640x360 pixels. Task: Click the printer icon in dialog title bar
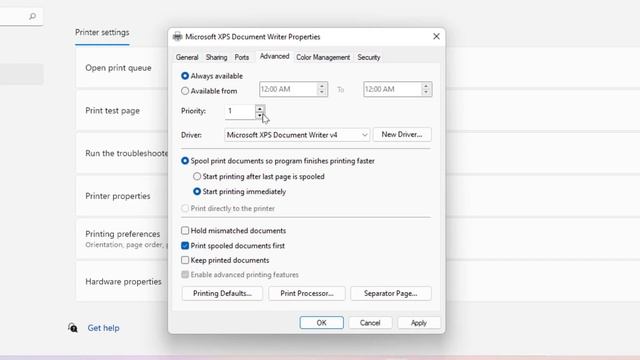(177, 37)
